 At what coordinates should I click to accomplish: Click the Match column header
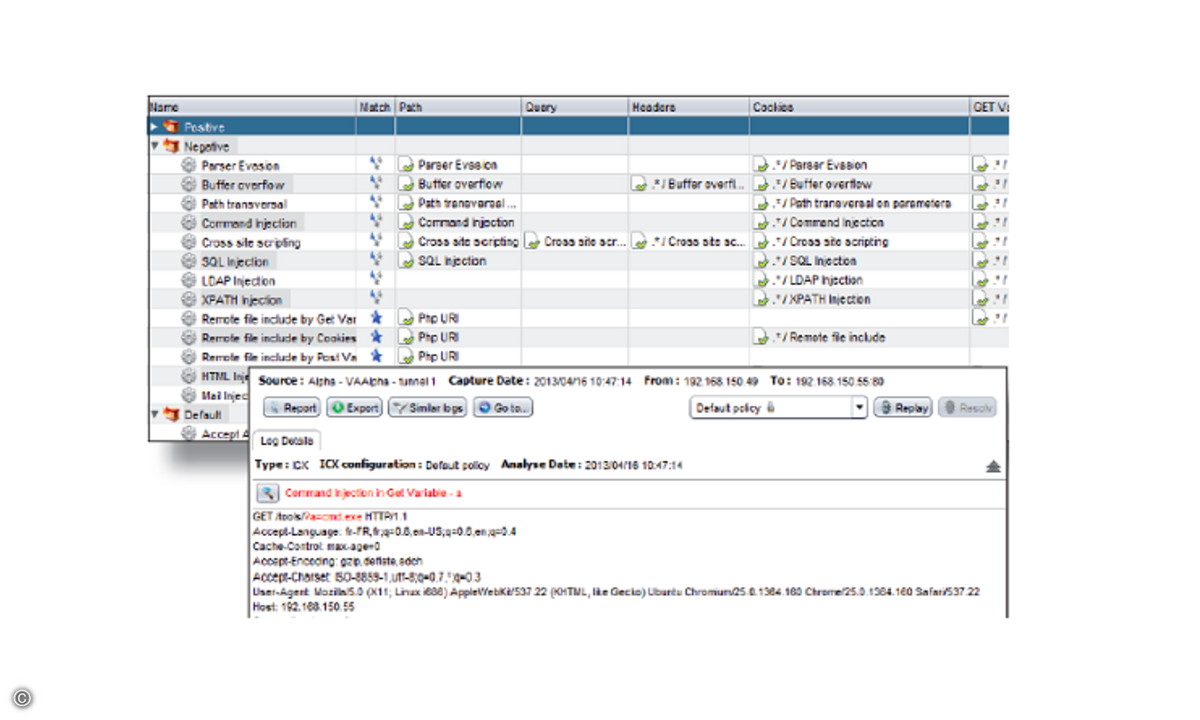pos(376,107)
